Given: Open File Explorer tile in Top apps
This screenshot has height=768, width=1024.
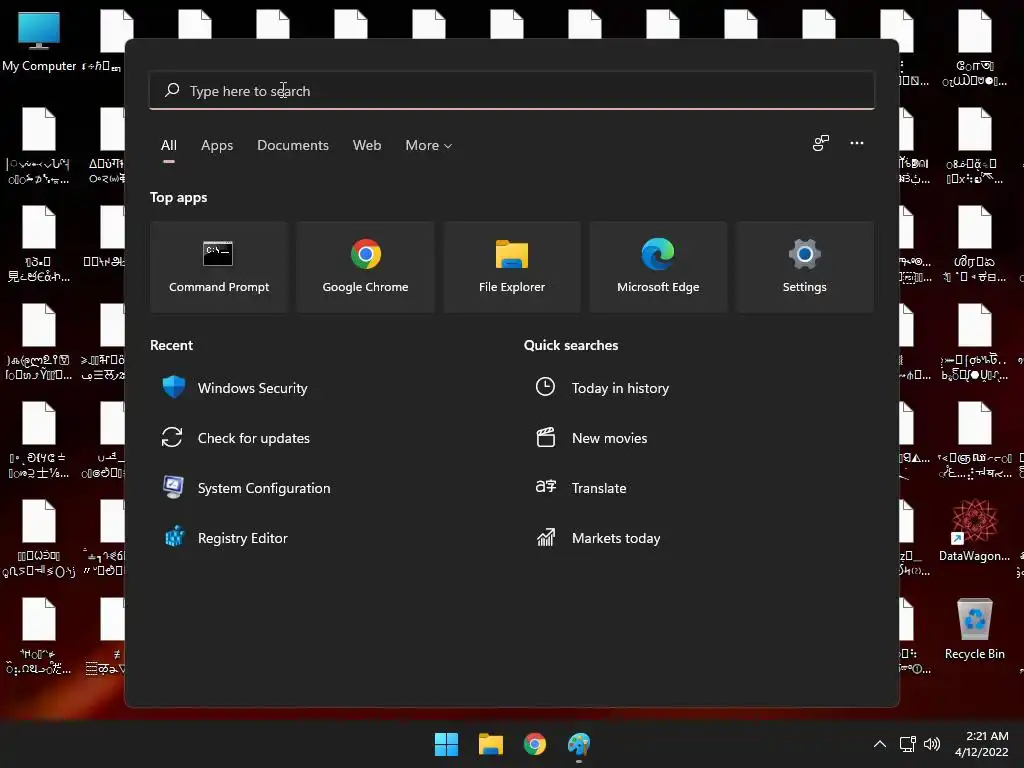Looking at the screenshot, I should tap(511, 266).
